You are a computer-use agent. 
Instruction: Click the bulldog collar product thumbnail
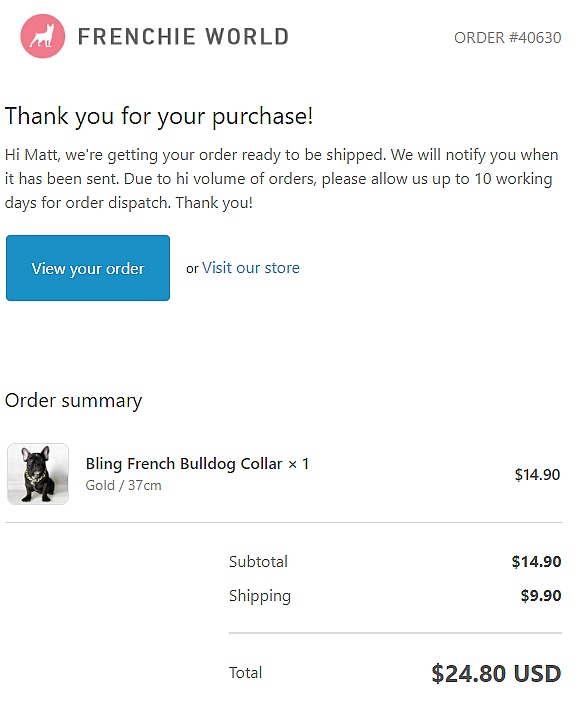click(x=38, y=474)
